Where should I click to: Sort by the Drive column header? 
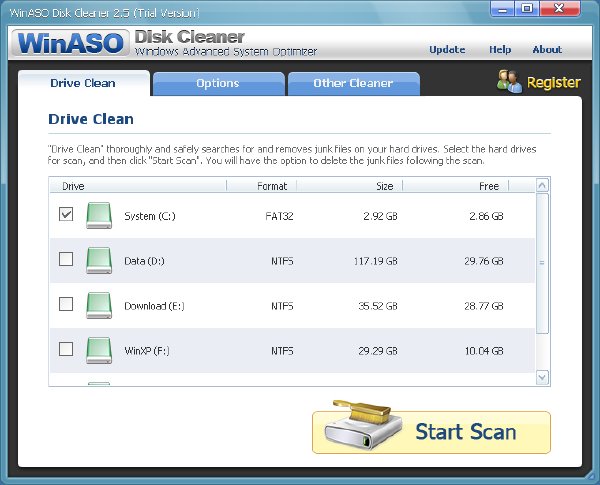pyautogui.click(x=138, y=186)
